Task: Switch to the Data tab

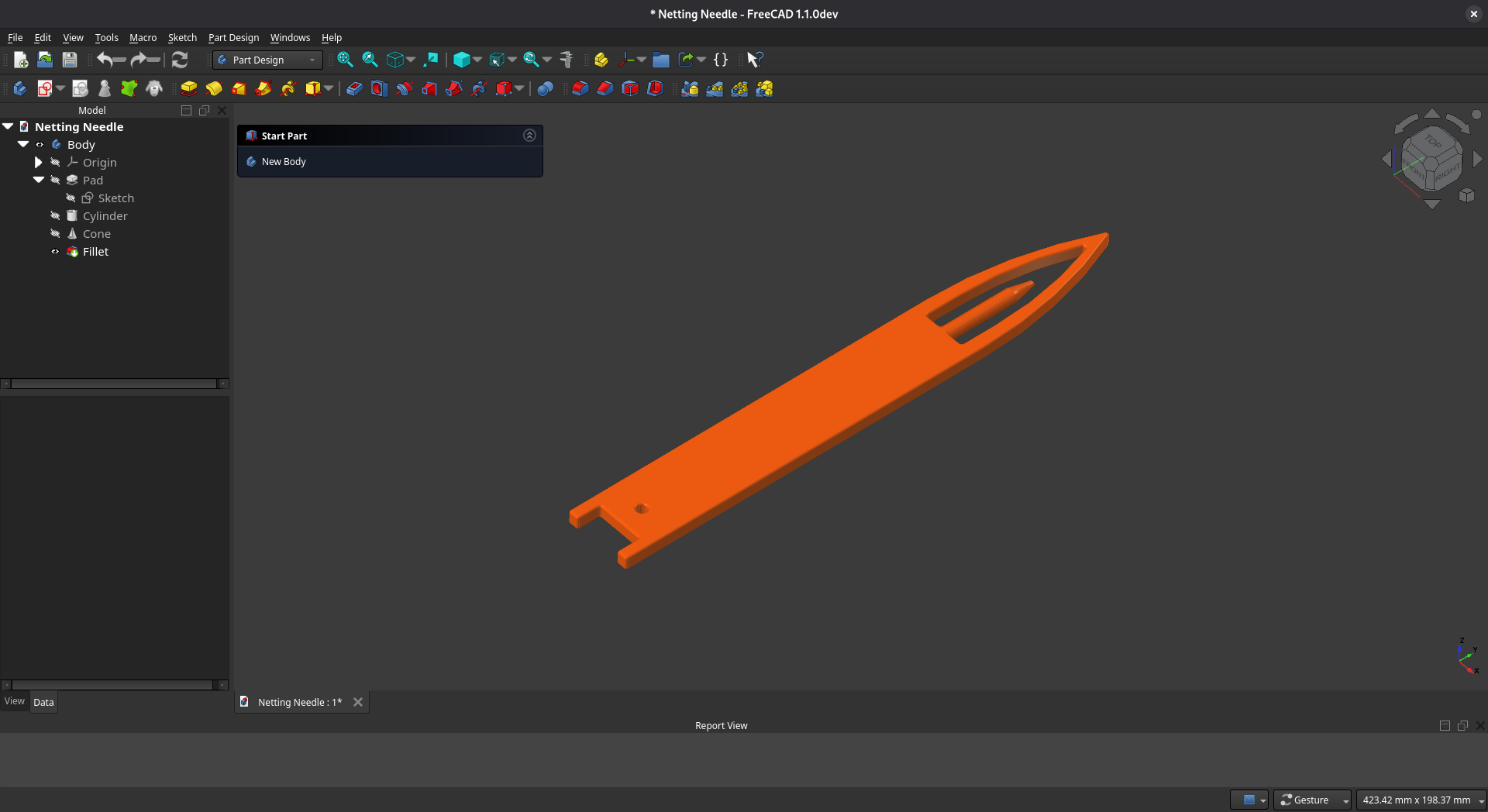Action: point(43,702)
